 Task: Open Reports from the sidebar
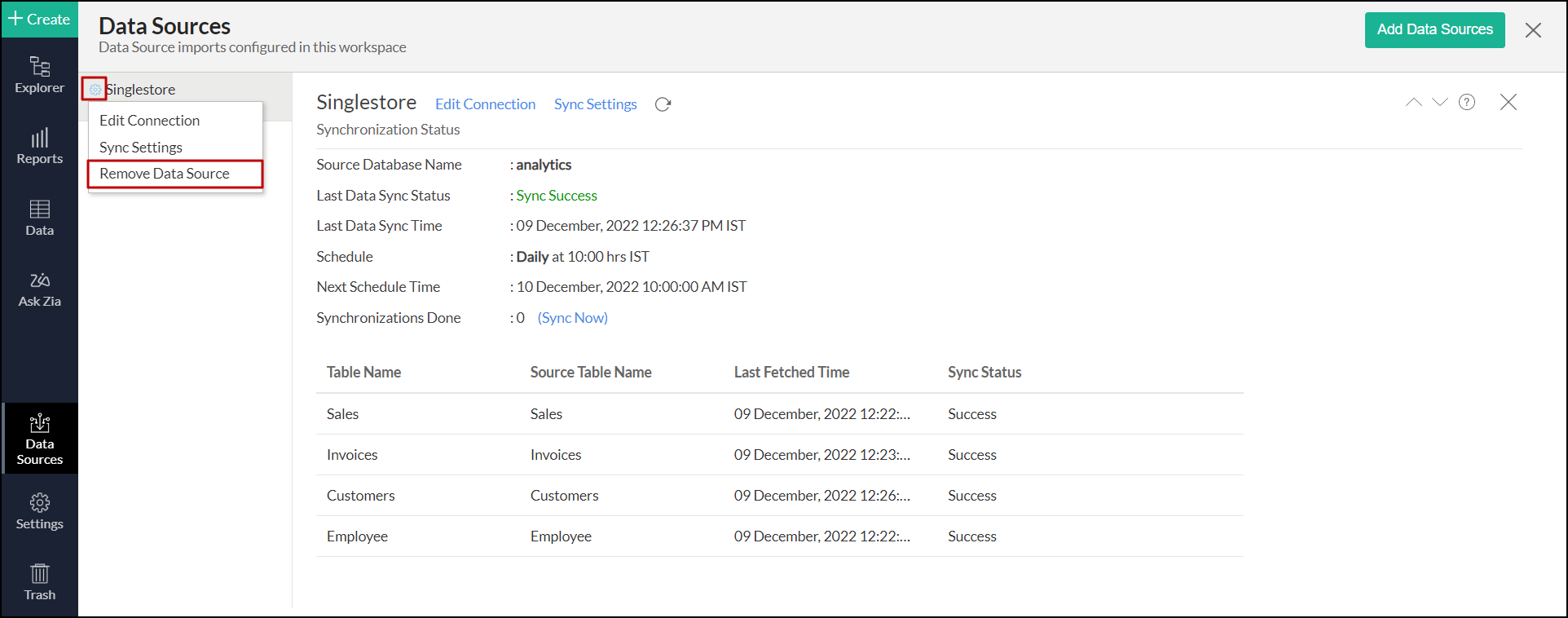click(39, 147)
